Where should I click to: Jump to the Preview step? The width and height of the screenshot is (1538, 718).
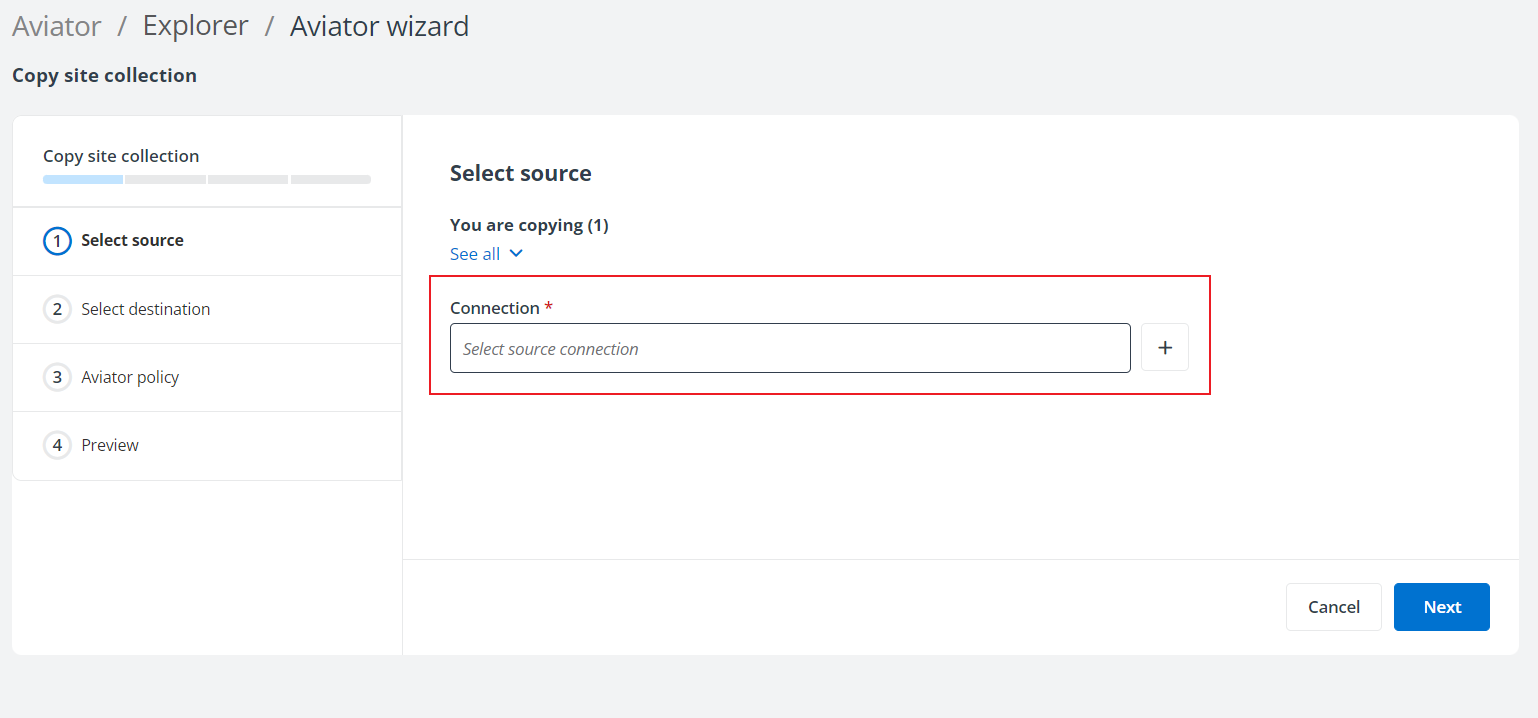[x=110, y=445]
